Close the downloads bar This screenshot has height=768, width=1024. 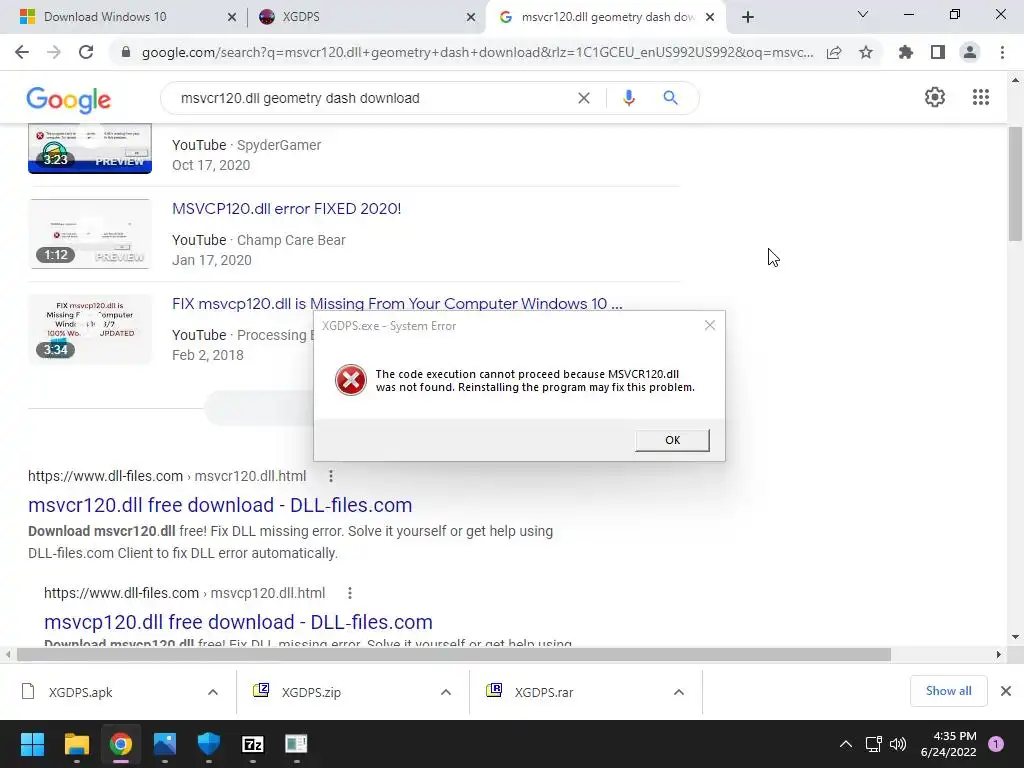click(1006, 691)
